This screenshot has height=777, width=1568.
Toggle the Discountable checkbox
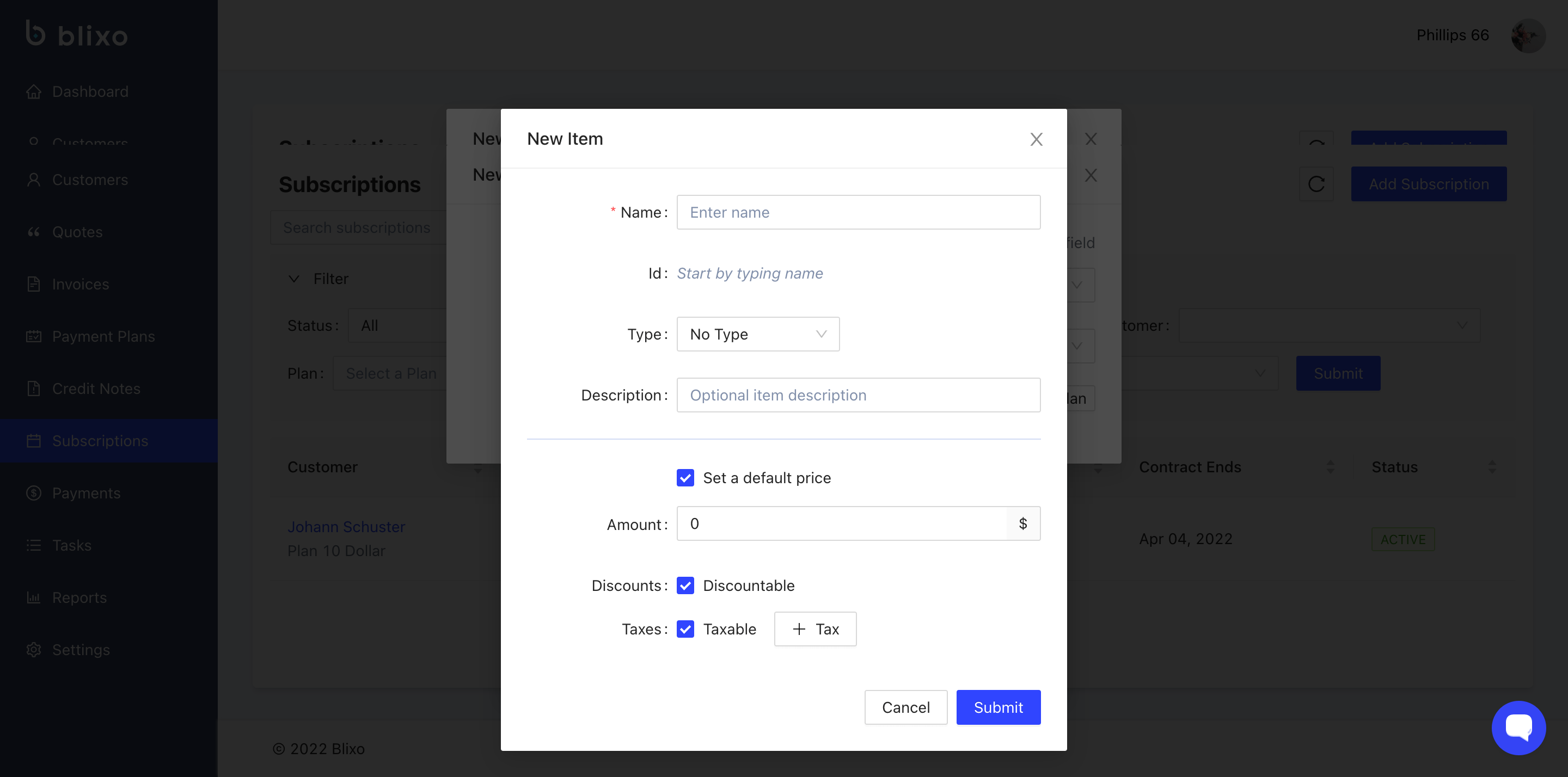tap(685, 585)
